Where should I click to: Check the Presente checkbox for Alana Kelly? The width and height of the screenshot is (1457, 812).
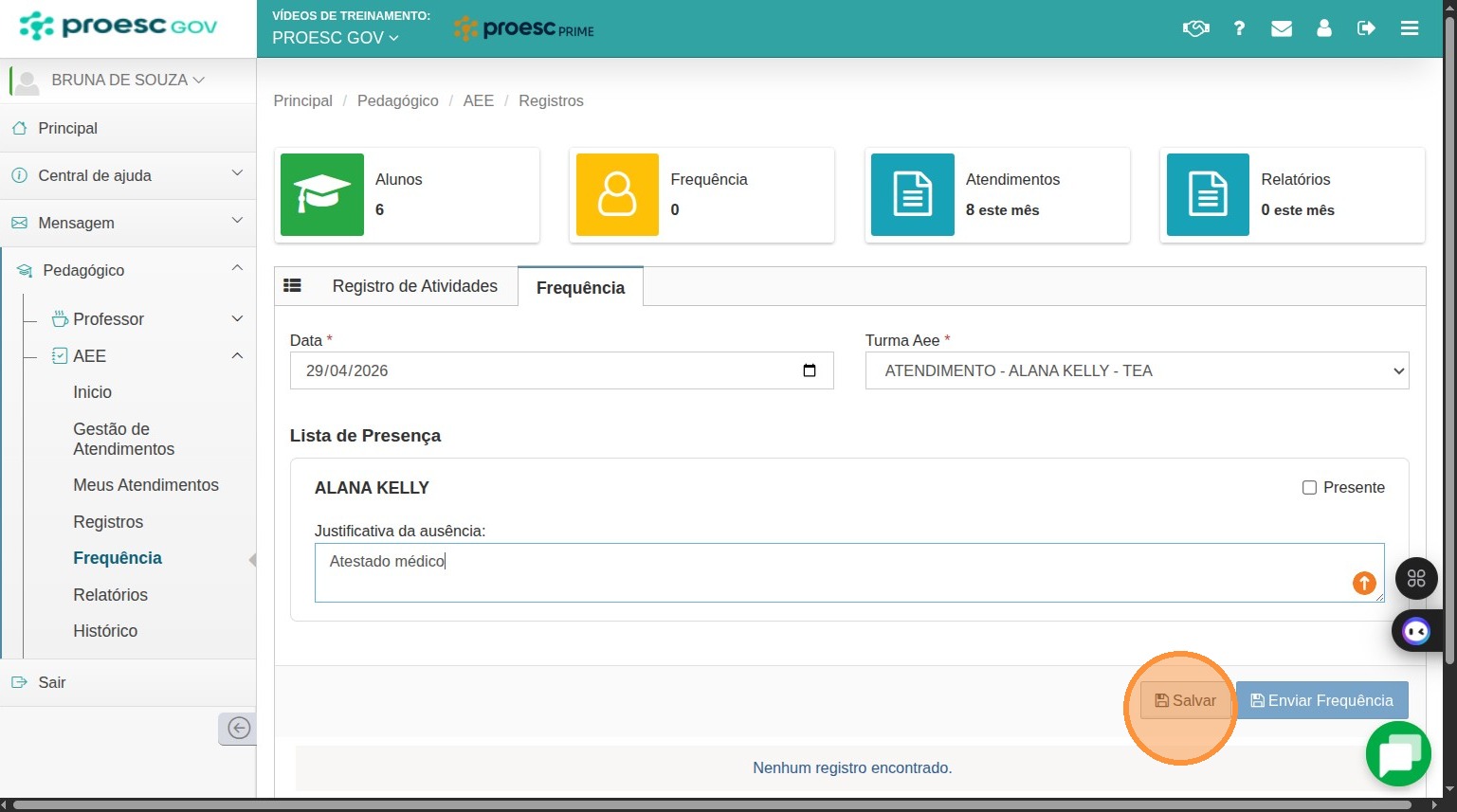tap(1309, 488)
